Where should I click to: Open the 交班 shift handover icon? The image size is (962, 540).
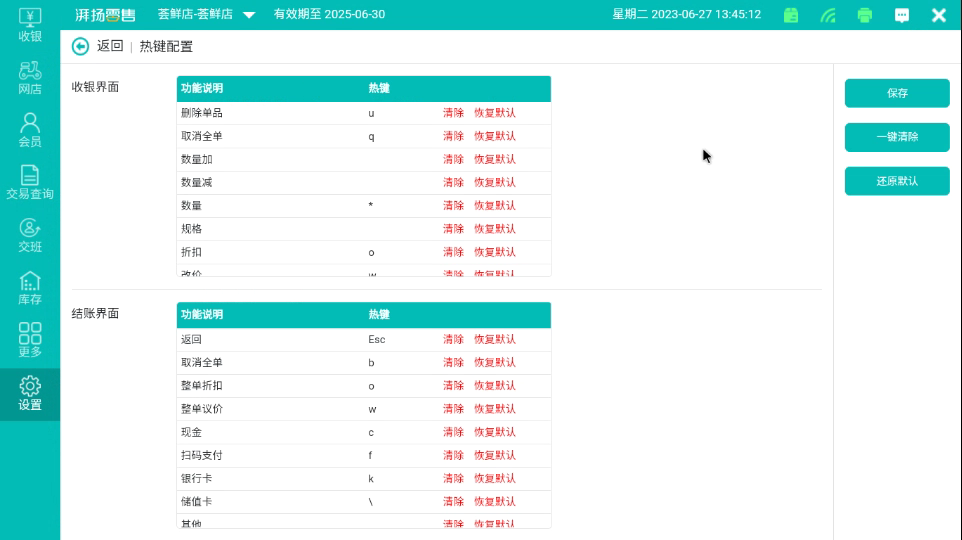[30, 235]
